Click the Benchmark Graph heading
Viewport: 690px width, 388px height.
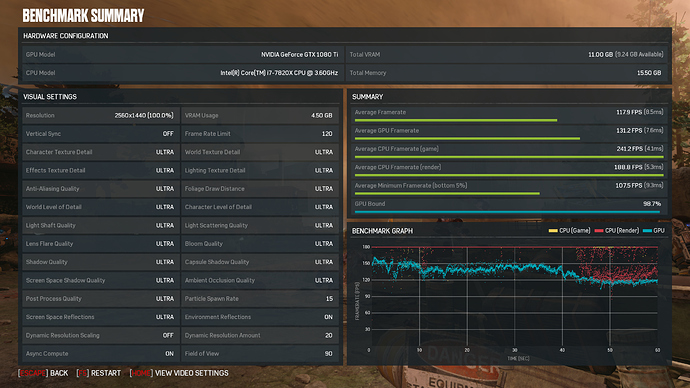382,231
